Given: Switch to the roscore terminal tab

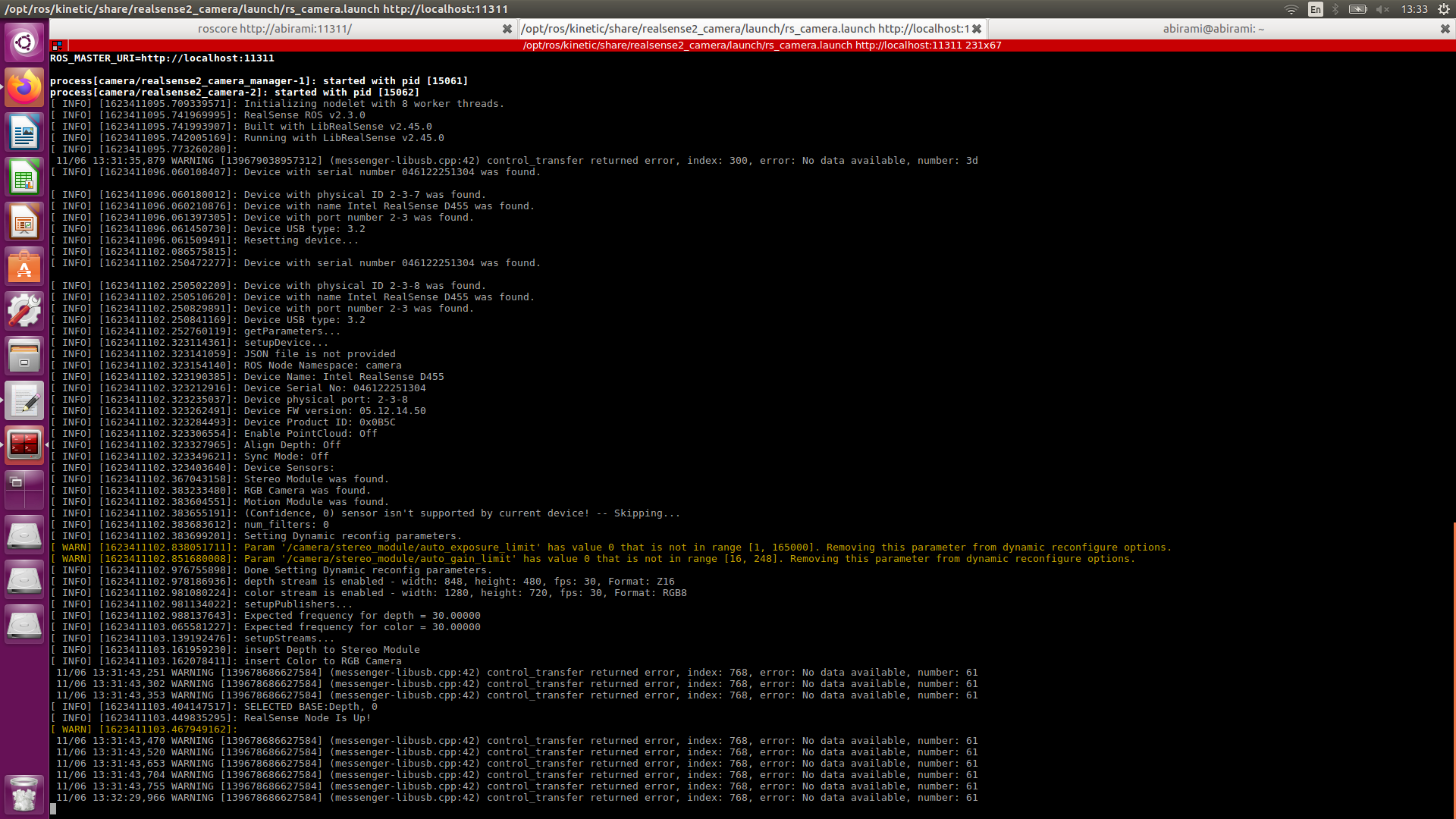Looking at the screenshot, I should click(275, 29).
